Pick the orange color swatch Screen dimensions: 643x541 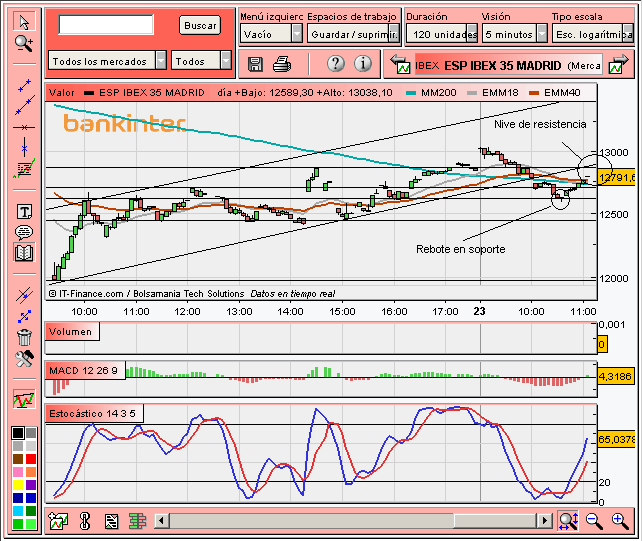click(x=31, y=472)
